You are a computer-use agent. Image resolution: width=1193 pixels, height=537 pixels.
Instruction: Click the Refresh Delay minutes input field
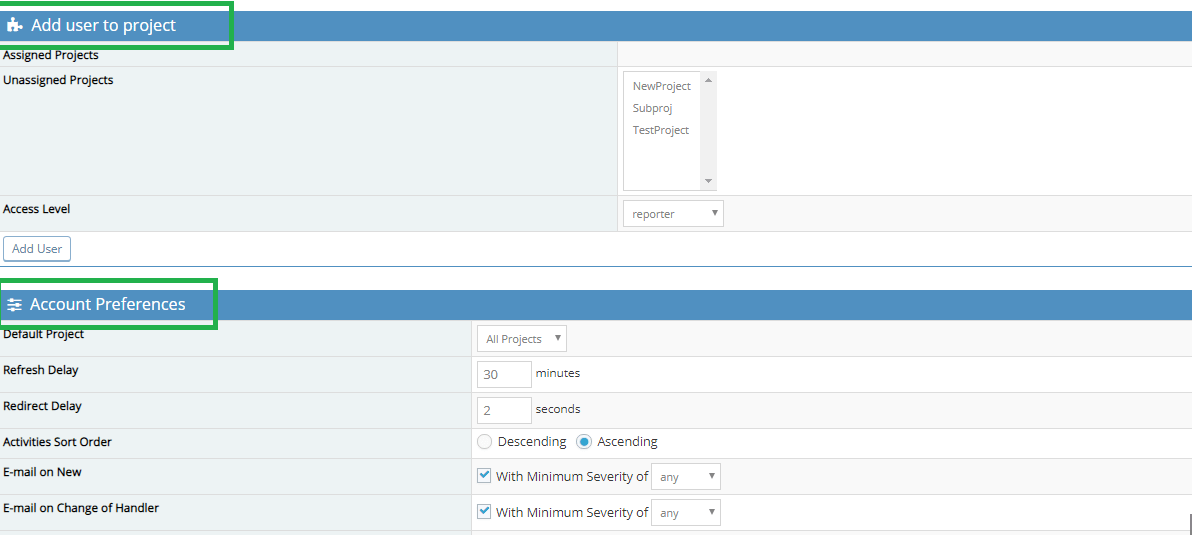point(504,374)
